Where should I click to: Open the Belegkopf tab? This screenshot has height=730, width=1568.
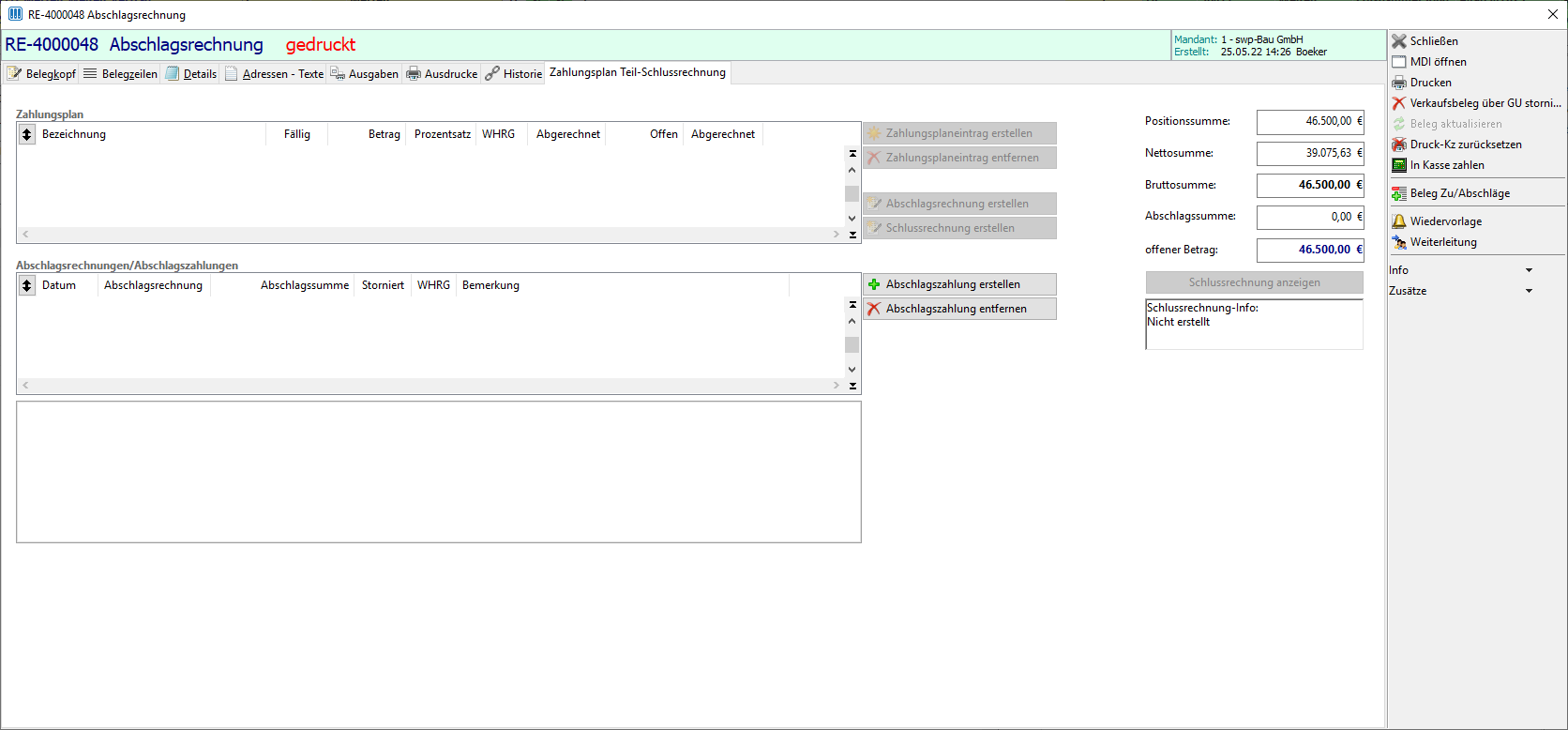(x=41, y=73)
